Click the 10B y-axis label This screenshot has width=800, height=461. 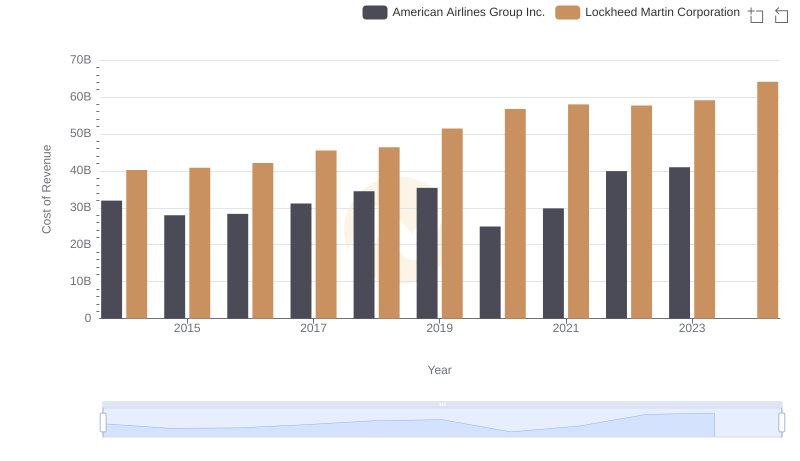coord(81,281)
